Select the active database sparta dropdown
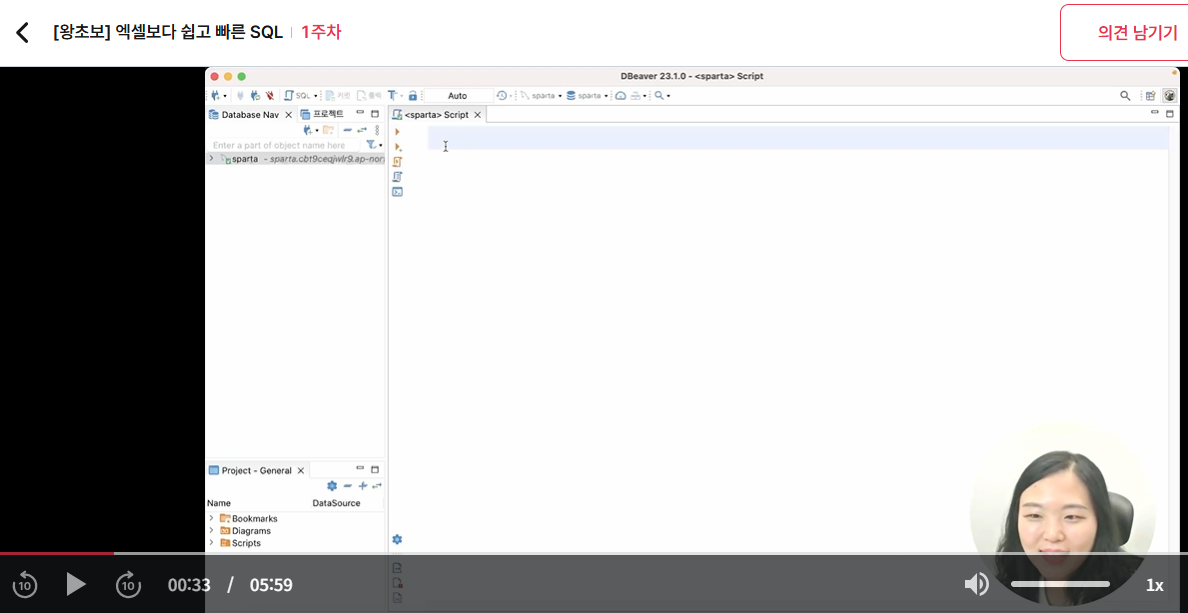The image size is (1188, 613). 587,96
